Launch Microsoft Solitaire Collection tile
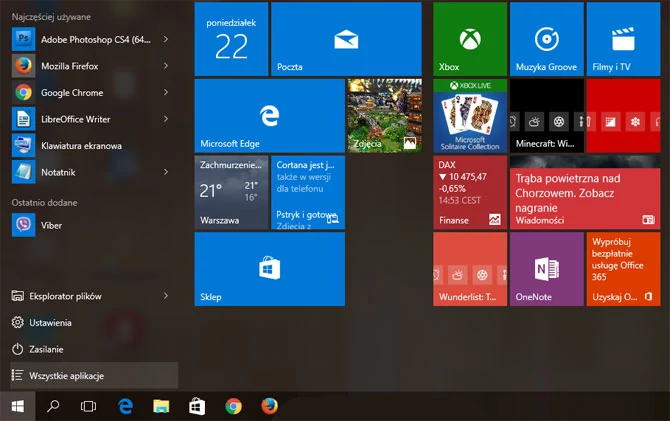 pyautogui.click(x=470, y=115)
